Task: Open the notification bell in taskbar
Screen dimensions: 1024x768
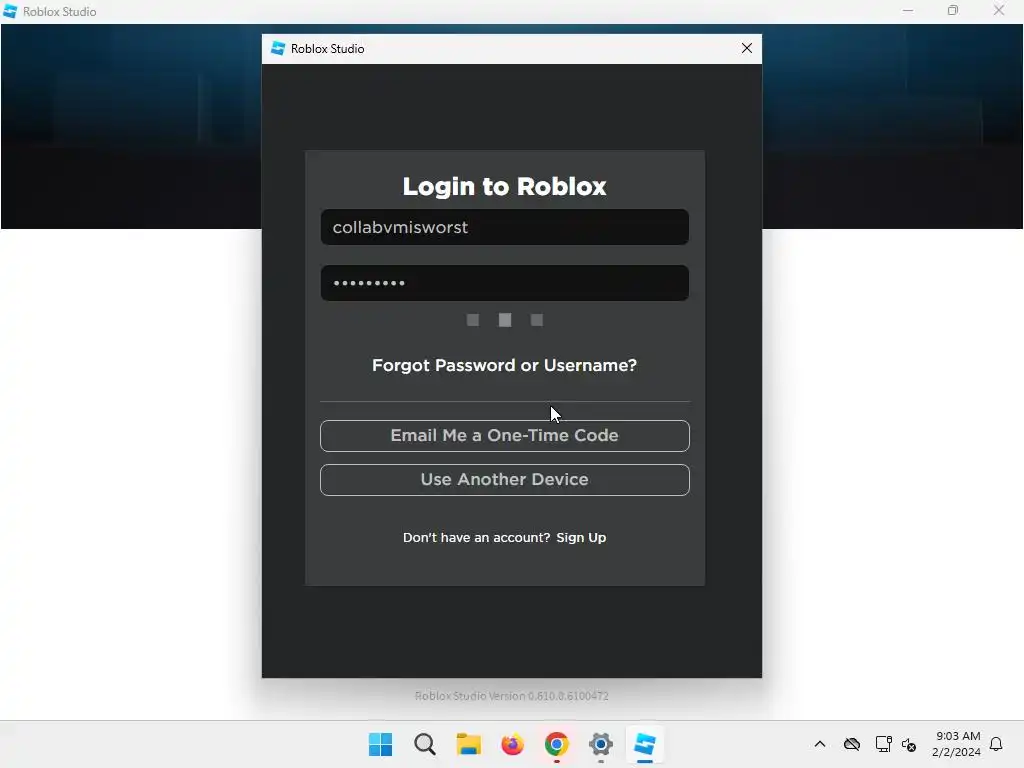Action: (996, 744)
